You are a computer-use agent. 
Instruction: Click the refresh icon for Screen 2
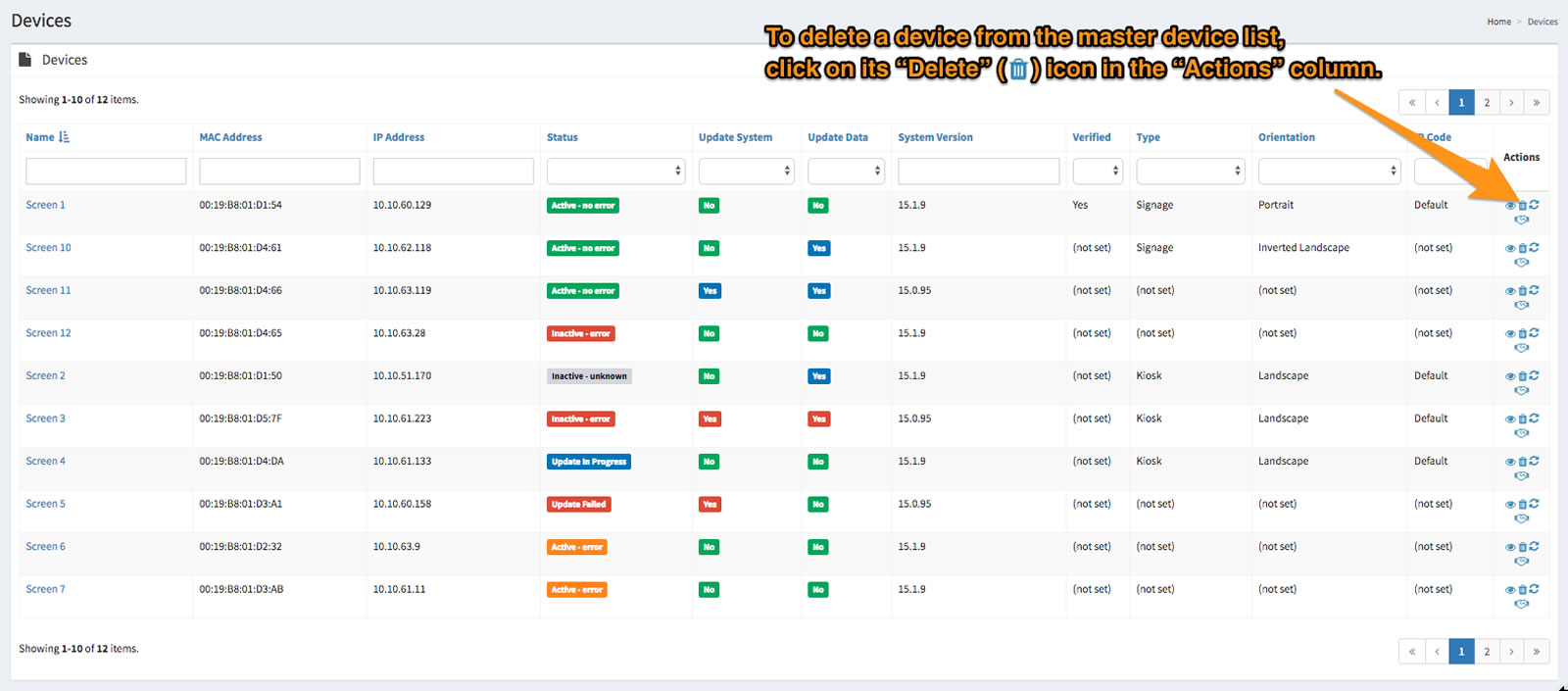coord(1534,375)
